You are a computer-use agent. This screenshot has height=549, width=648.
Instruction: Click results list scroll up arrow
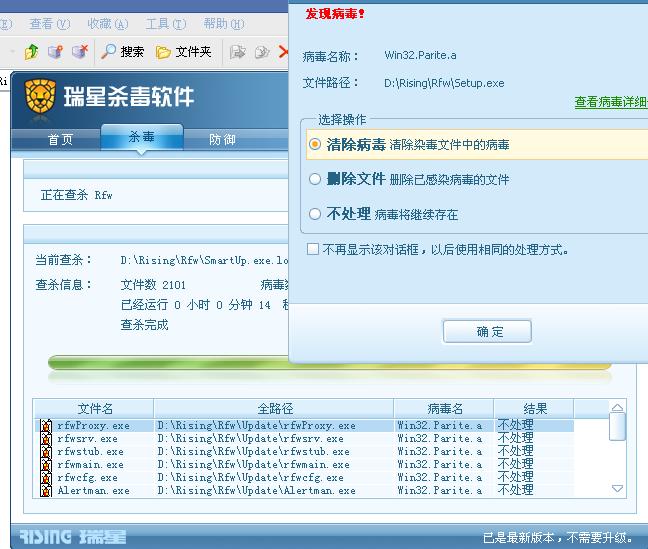pyautogui.click(x=617, y=408)
